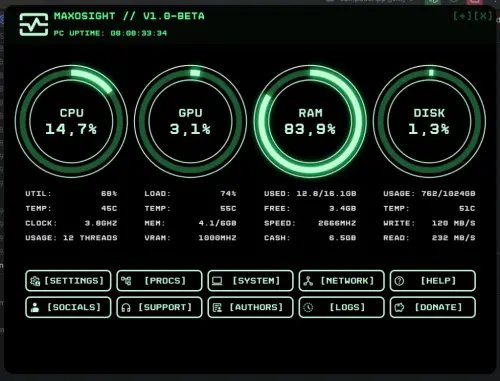The width and height of the screenshot is (500, 381).
Task: Click the clock icon in Logs button
Action: [308, 307]
